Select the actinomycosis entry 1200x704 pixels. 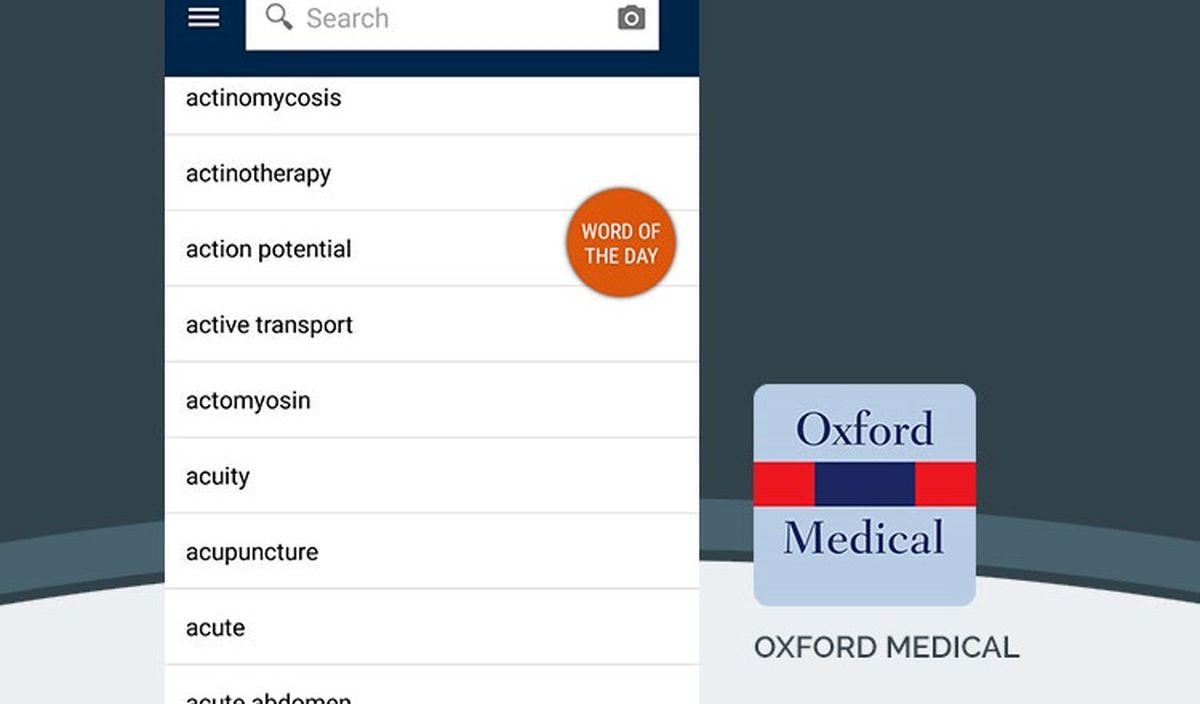click(432, 98)
